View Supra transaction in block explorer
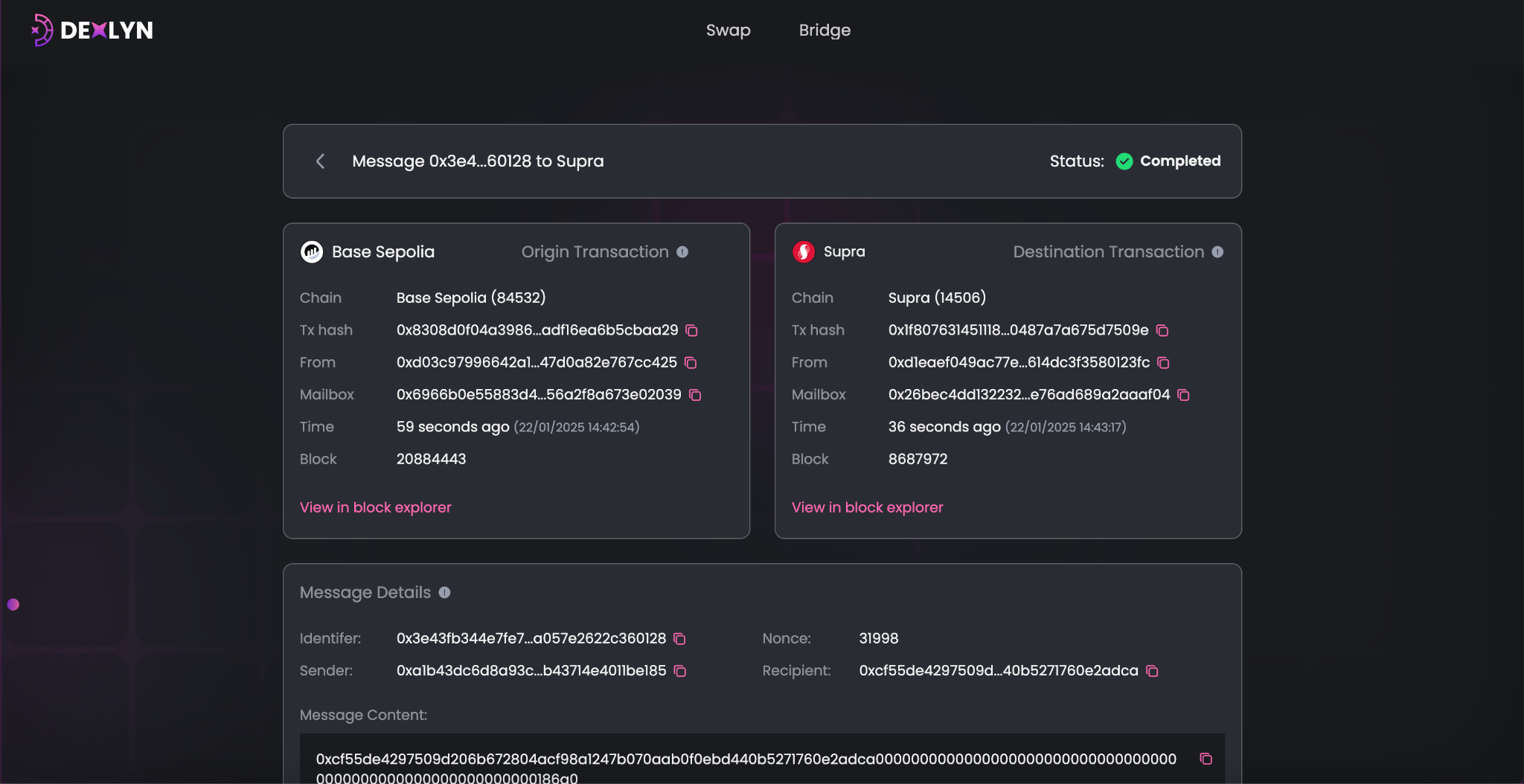The height and width of the screenshot is (784, 1524). [867, 507]
